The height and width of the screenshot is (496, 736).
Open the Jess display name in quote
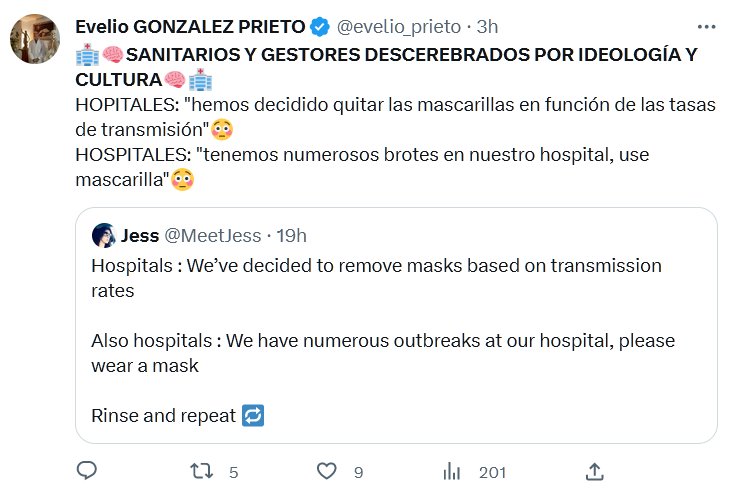click(x=139, y=236)
